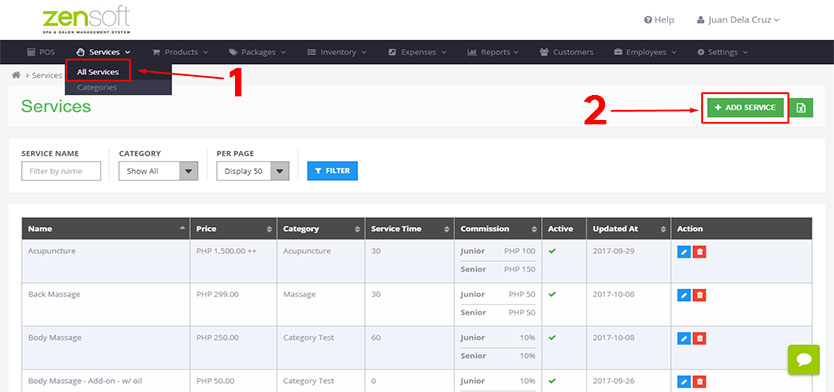Click the Services breadcrumb link
The image size is (834, 392).
(47, 76)
